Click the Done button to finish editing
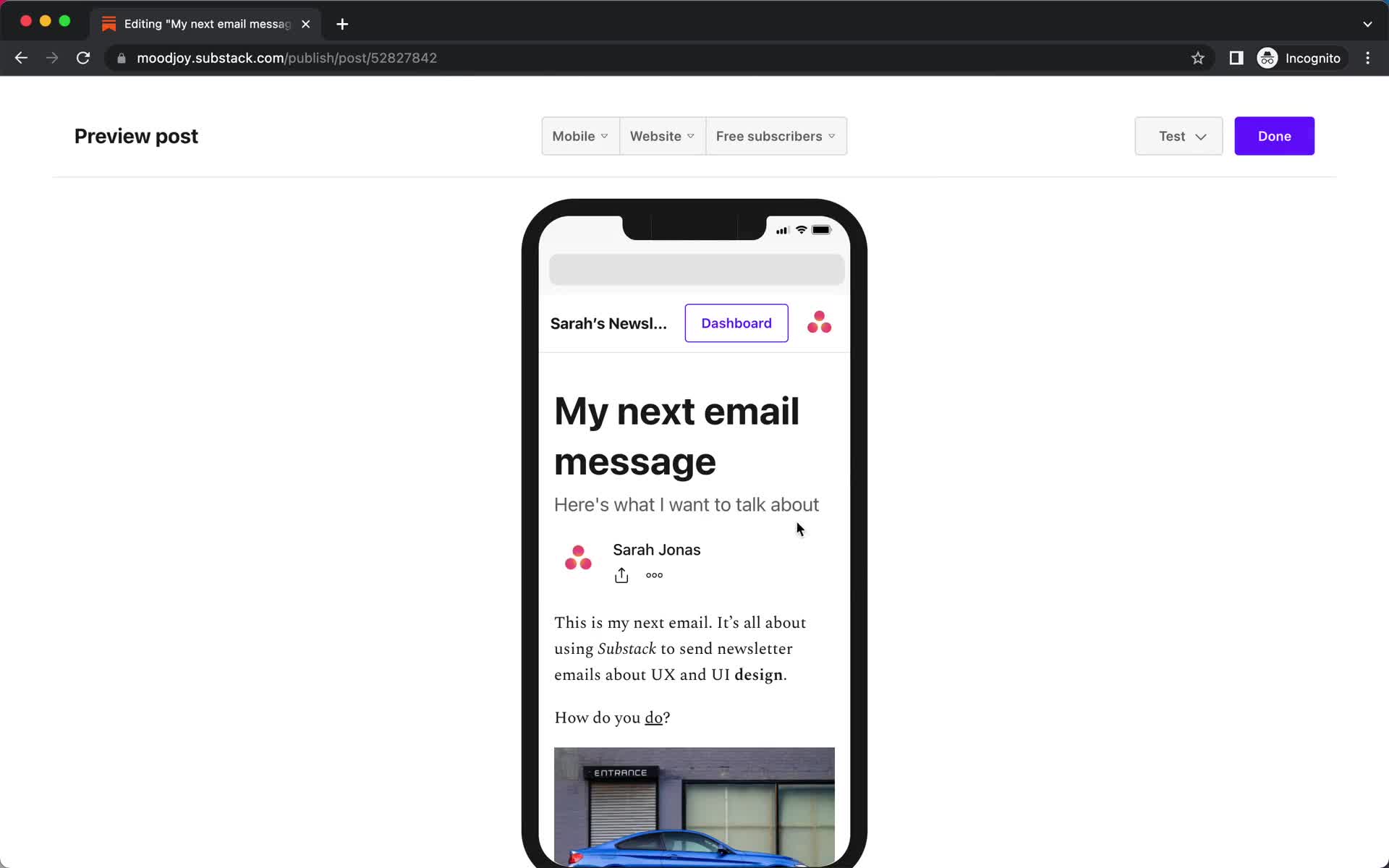 pyautogui.click(x=1274, y=135)
